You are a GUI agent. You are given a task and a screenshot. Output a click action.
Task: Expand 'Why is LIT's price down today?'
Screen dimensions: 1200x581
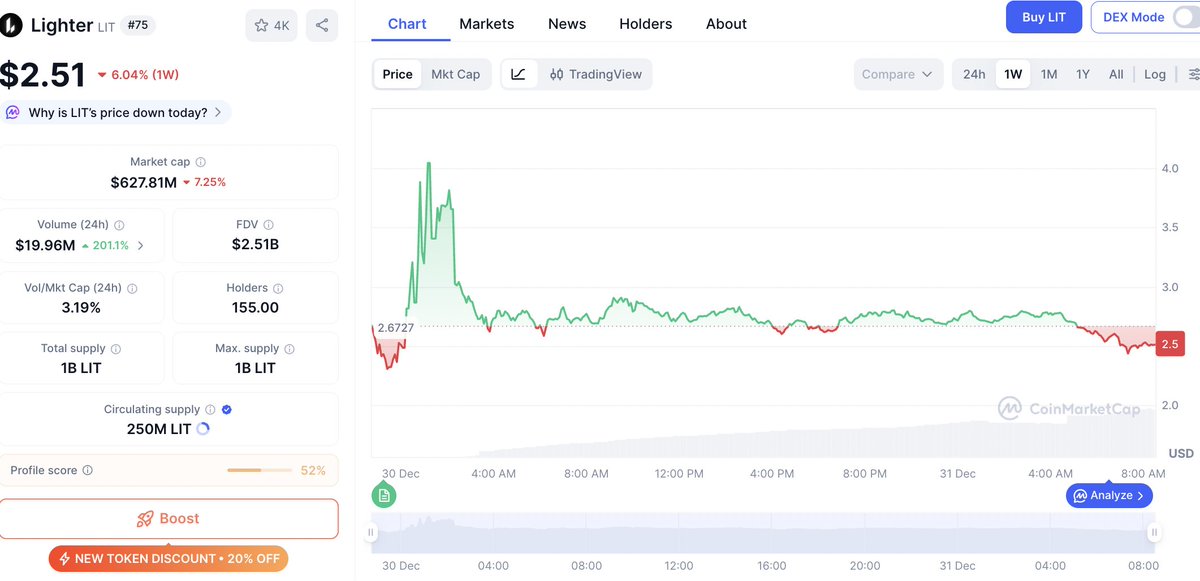pyautogui.click(x=116, y=113)
